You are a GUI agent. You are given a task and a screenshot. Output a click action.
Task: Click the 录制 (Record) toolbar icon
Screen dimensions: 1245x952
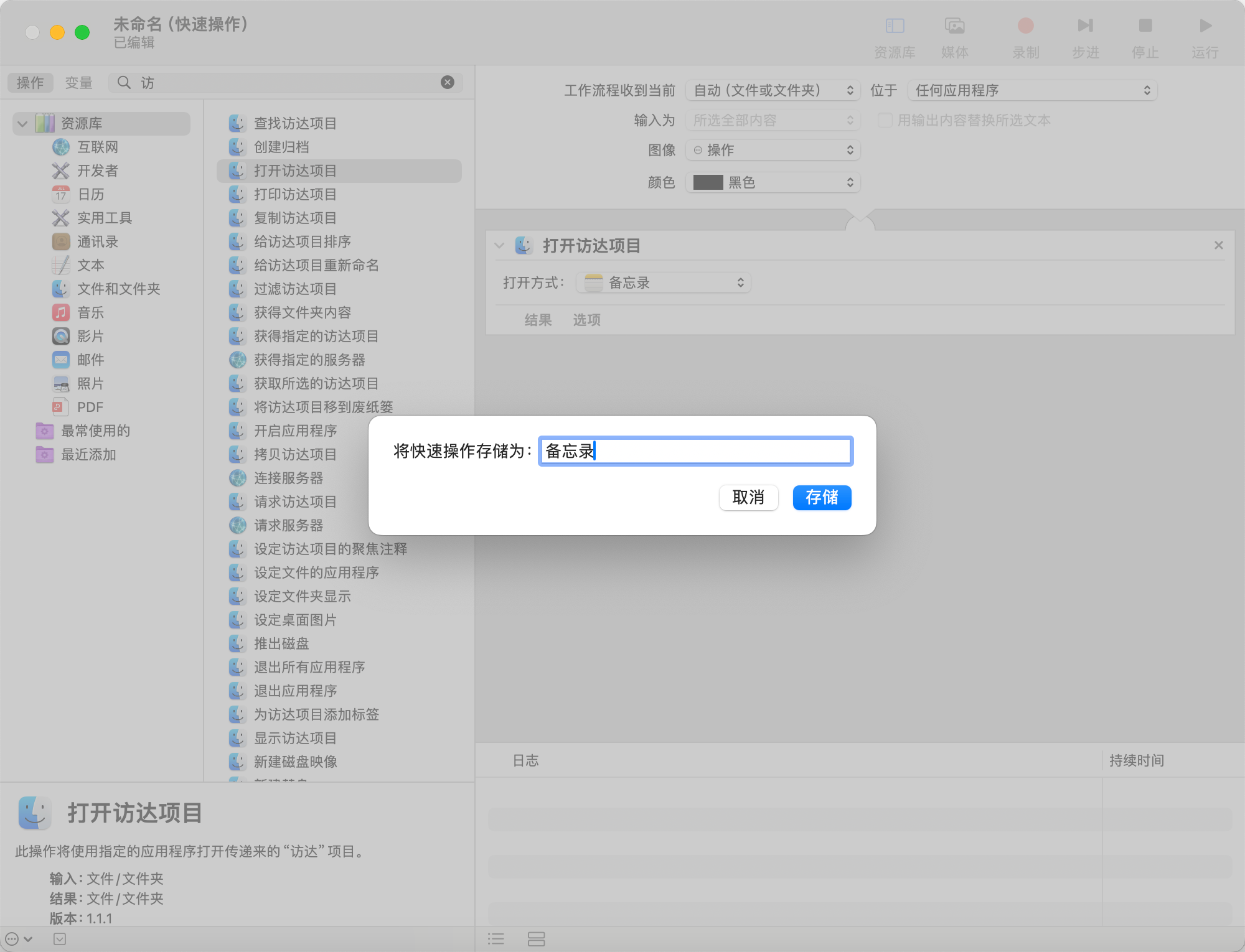pos(1025,26)
